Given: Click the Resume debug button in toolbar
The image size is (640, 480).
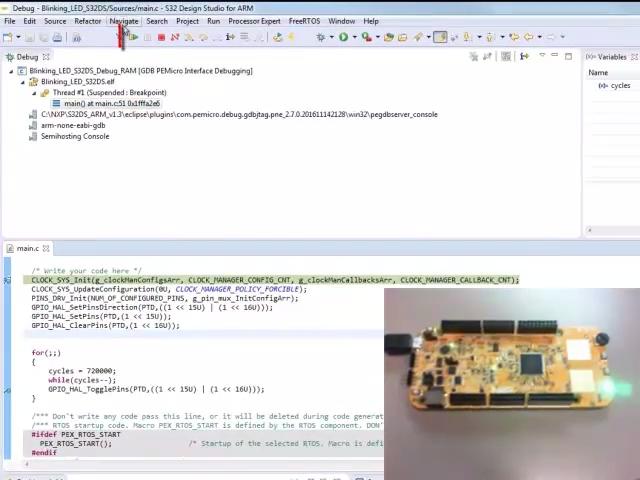Looking at the screenshot, I should (133, 38).
